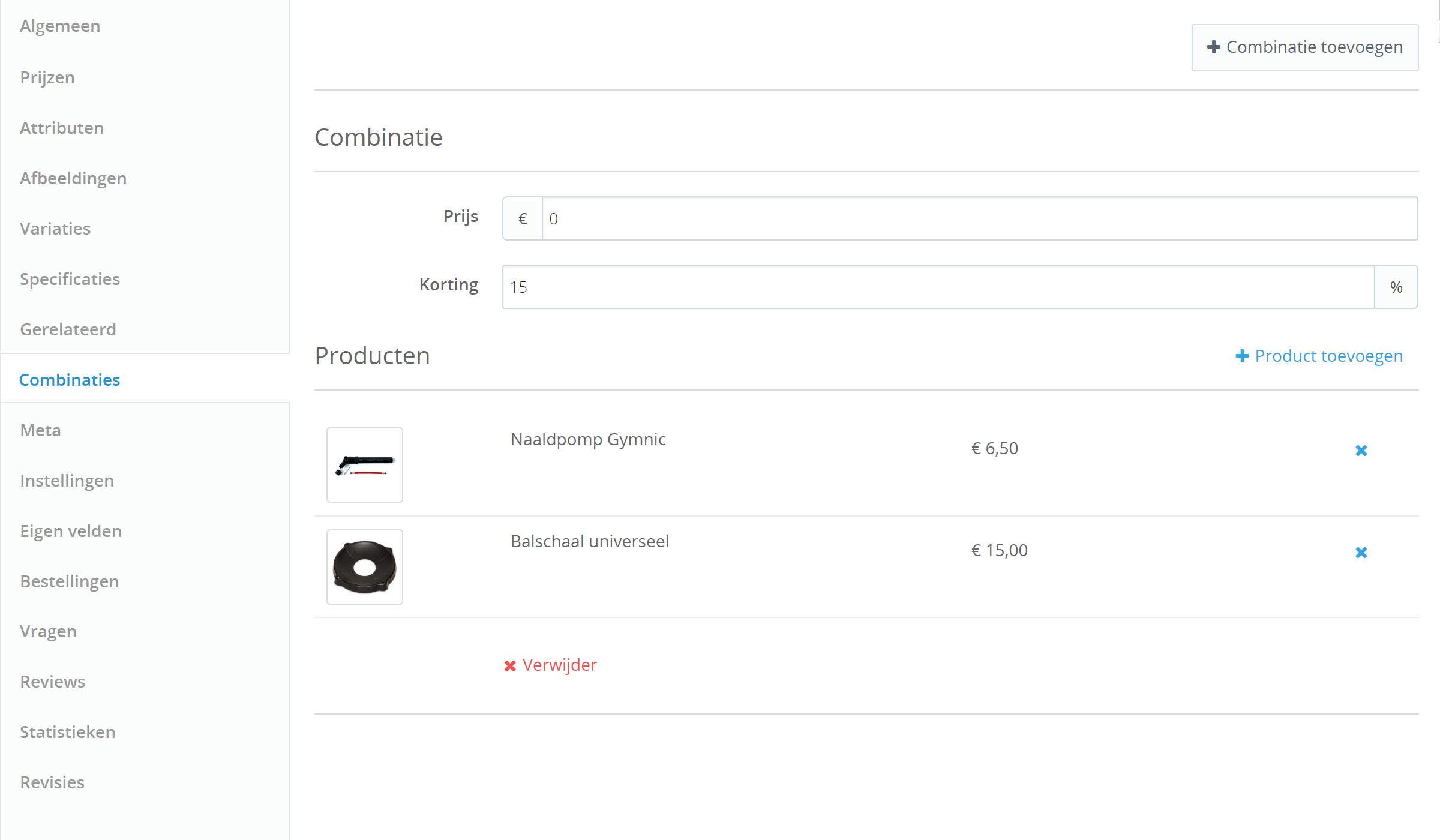Click the plus icon in Combinatie toevoegen
Image resolution: width=1440 pixels, height=840 pixels.
tap(1214, 47)
